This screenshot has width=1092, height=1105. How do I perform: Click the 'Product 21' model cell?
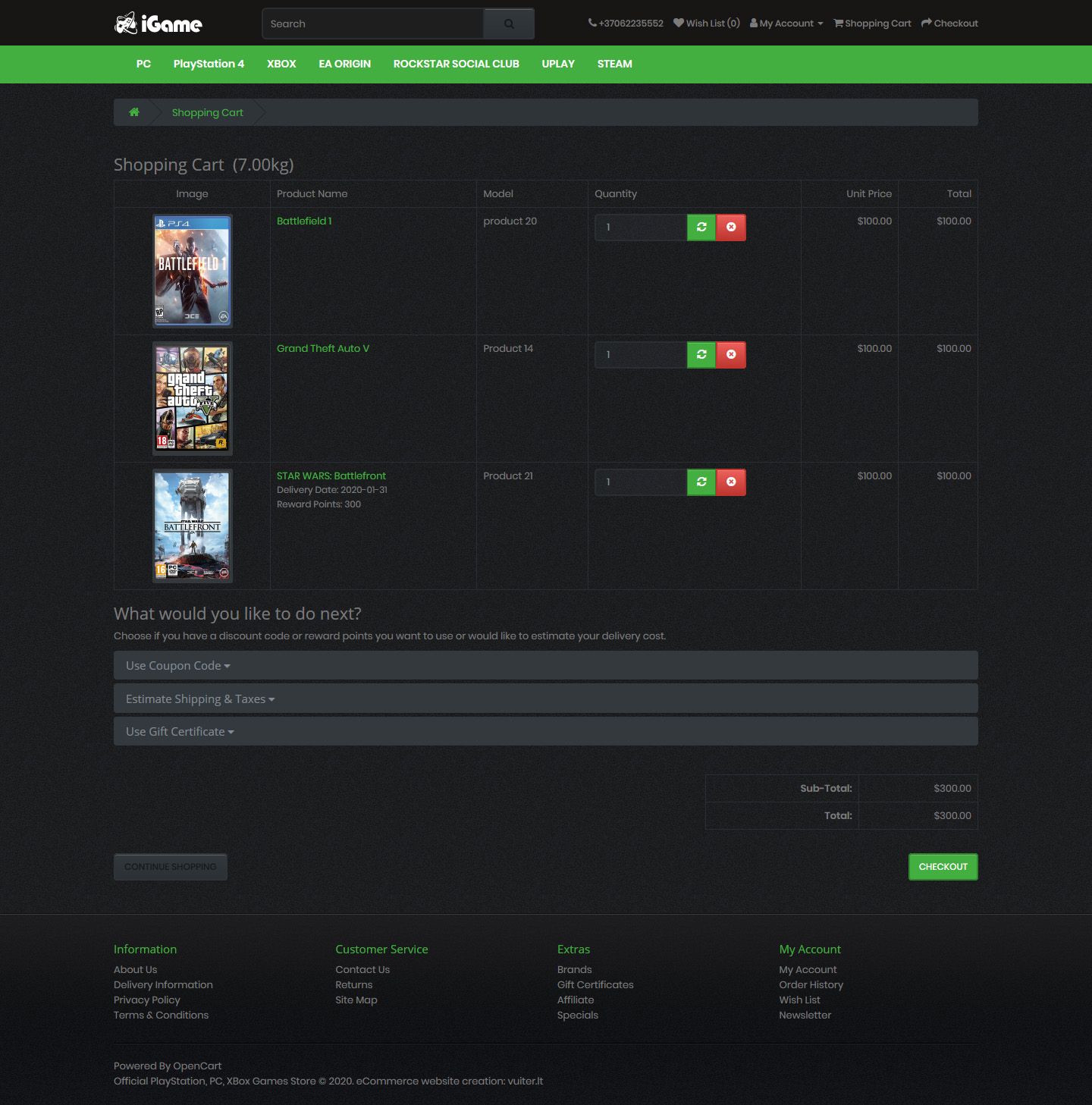[x=508, y=476]
